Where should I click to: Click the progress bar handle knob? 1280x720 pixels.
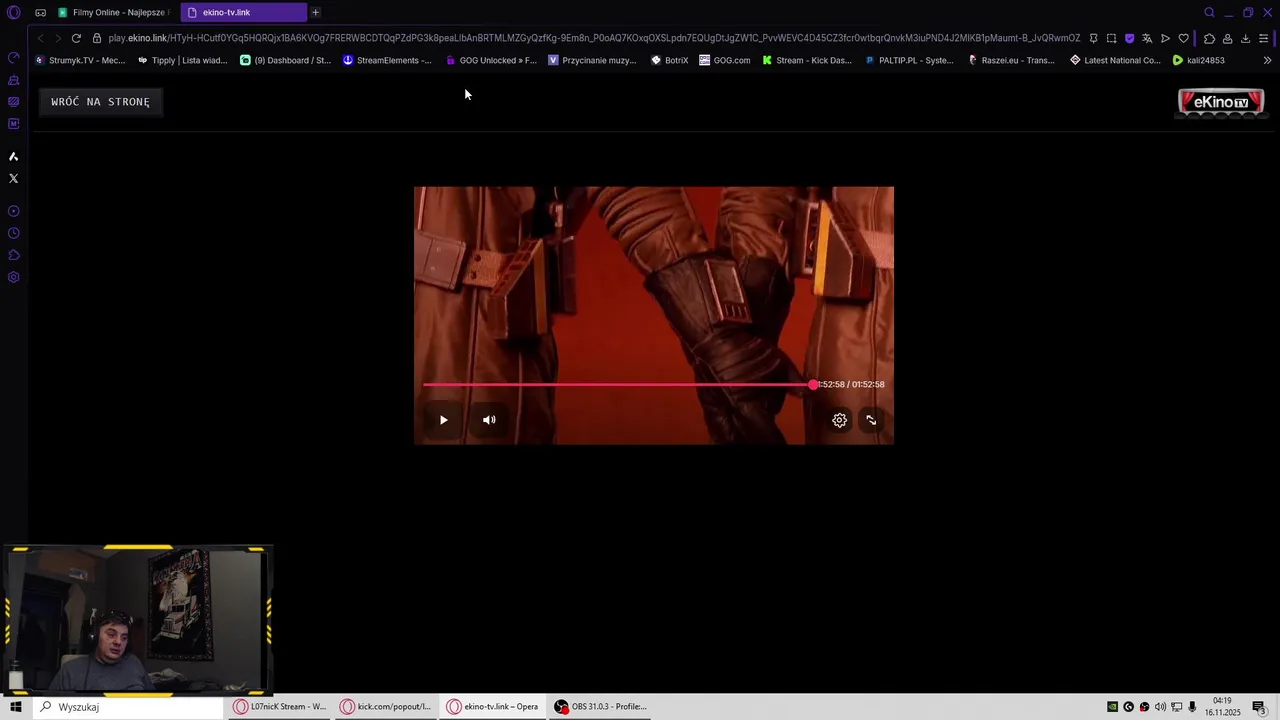813,384
